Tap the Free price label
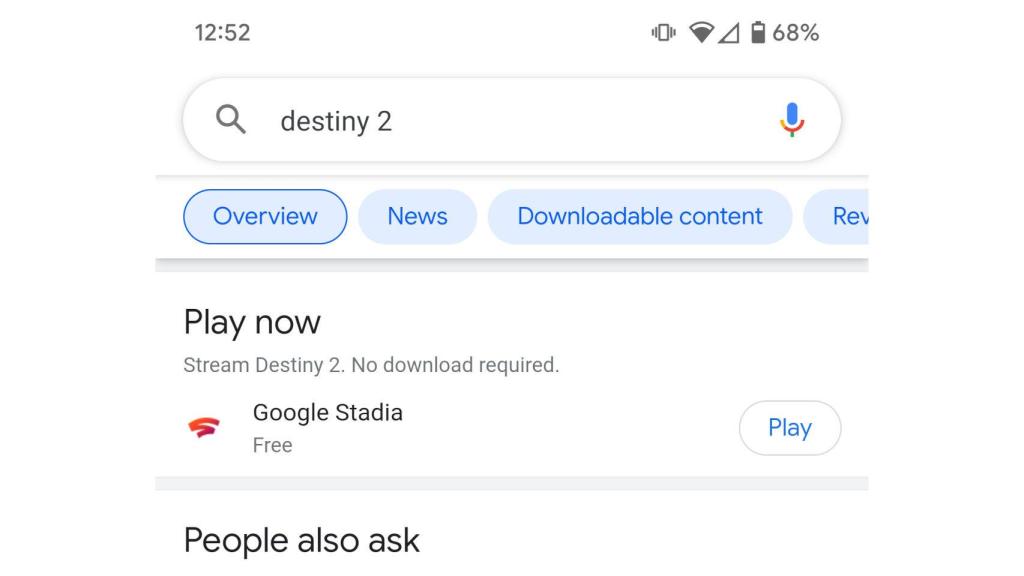 tap(273, 445)
